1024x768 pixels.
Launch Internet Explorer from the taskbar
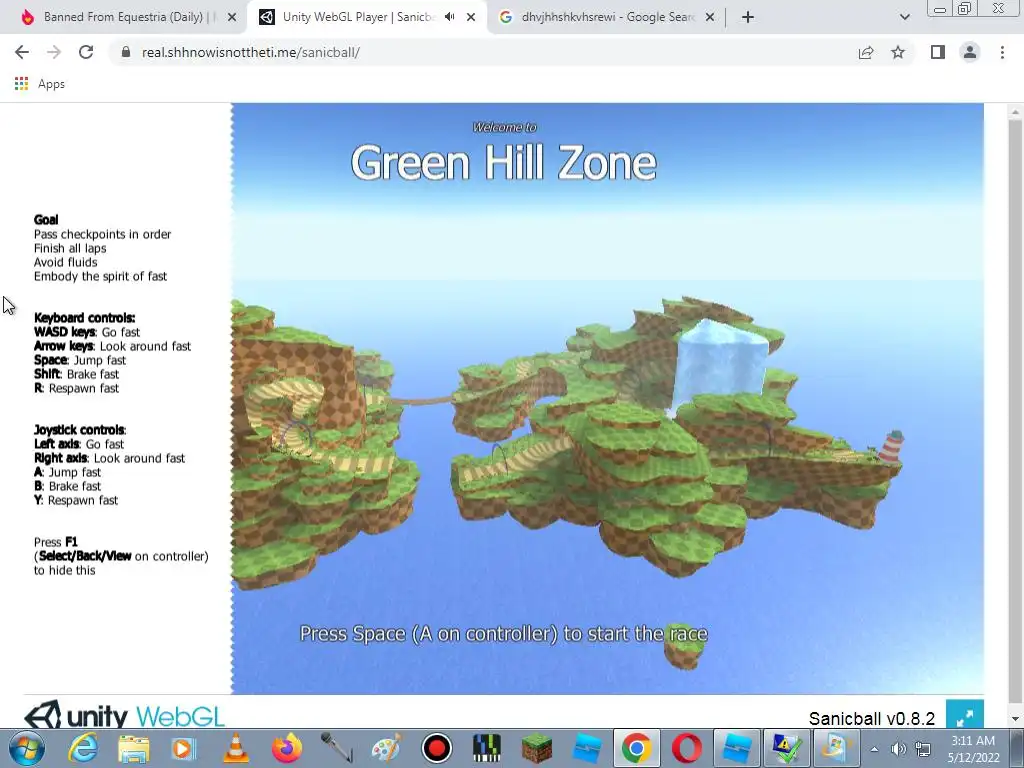[83, 748]
